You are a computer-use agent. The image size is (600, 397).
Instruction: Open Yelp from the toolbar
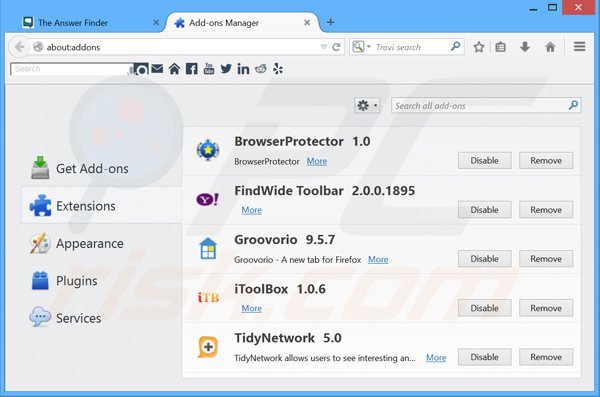point(278,69)
